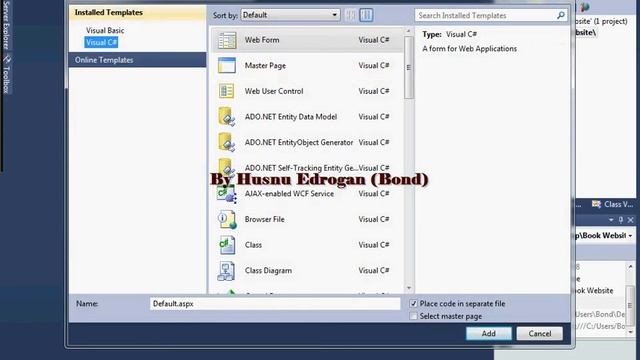Select the Web Form row text
Image resolution: width=640 pixels, height=360 pixels.
click(x=262, y=40)
